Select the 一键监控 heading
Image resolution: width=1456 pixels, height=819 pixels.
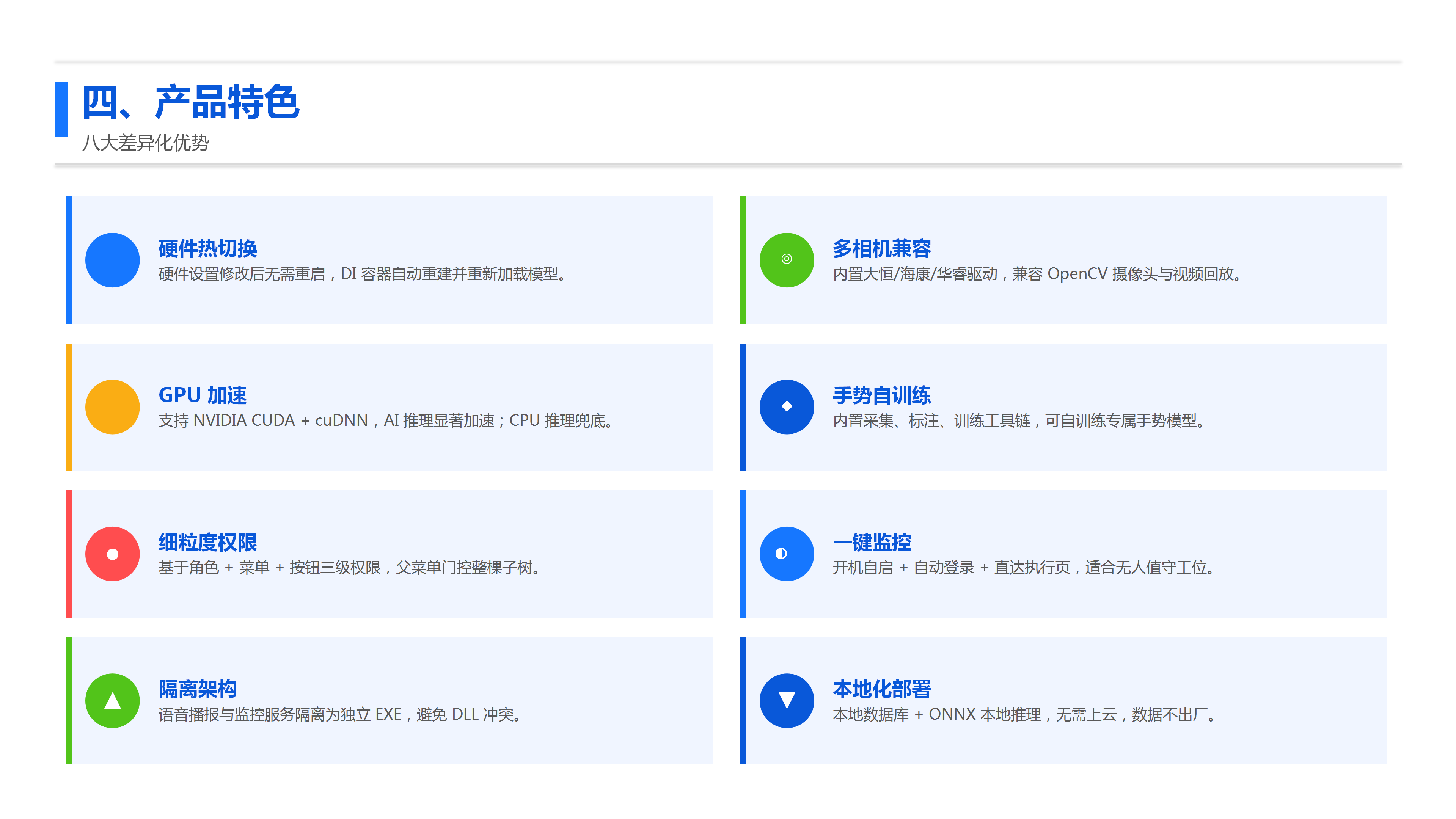point(872,542)
